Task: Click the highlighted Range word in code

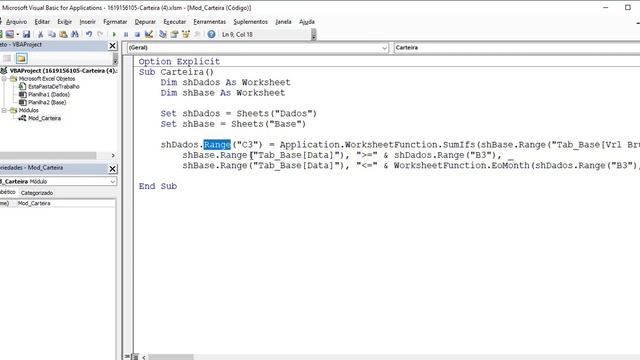Action: point(217,144)
